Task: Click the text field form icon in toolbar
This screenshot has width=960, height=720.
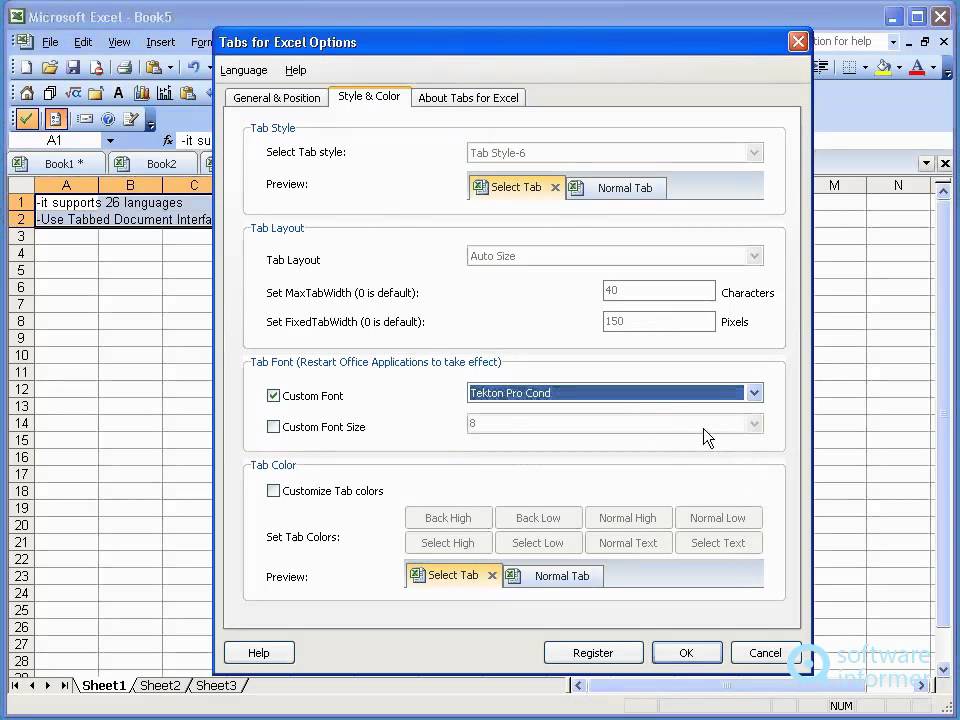Action: (x=85, y=119)
